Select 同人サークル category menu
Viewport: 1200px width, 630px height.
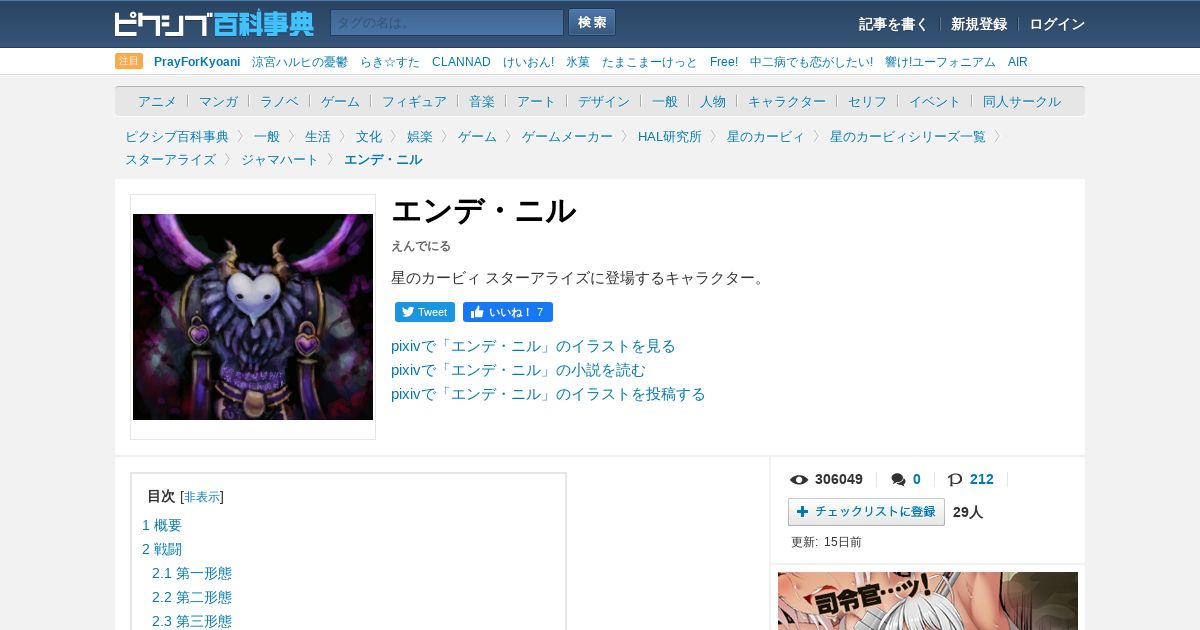[1022, 101]
